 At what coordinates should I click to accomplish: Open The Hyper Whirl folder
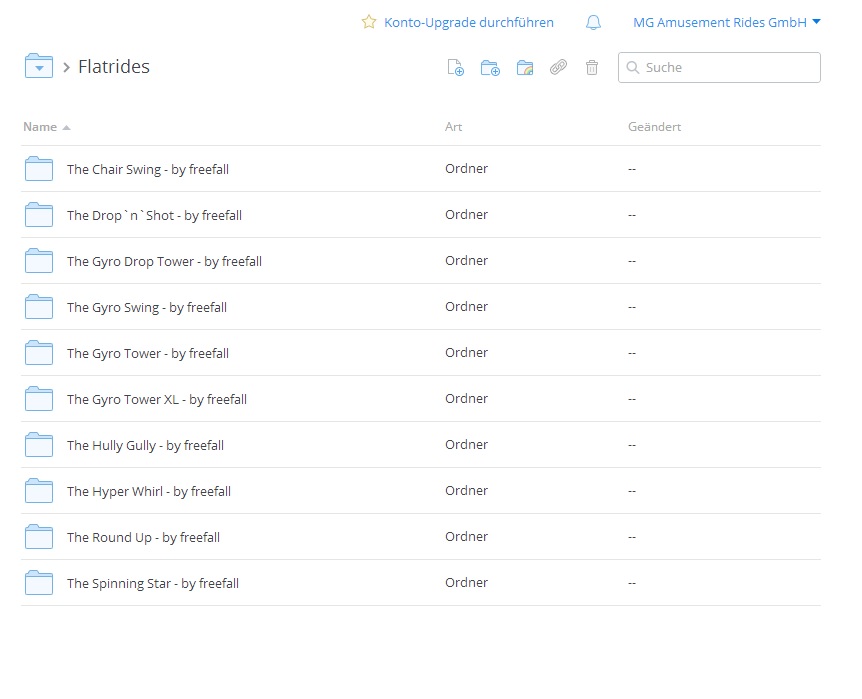148,491
